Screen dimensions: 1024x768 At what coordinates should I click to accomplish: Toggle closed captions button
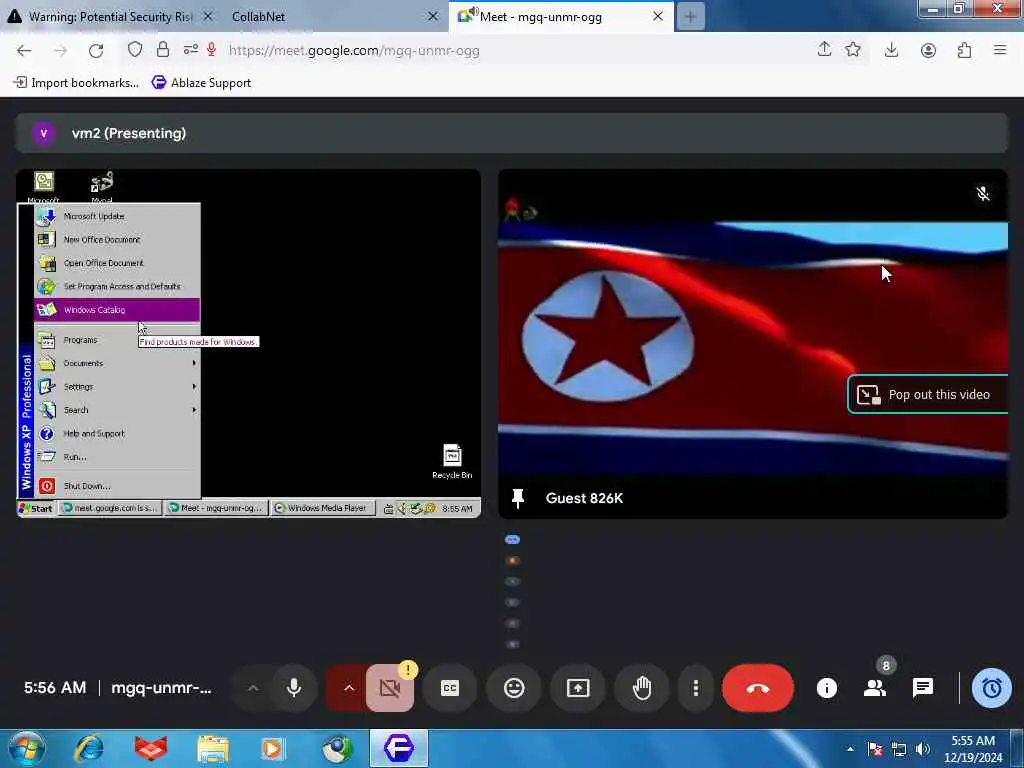tap(450, 688)
